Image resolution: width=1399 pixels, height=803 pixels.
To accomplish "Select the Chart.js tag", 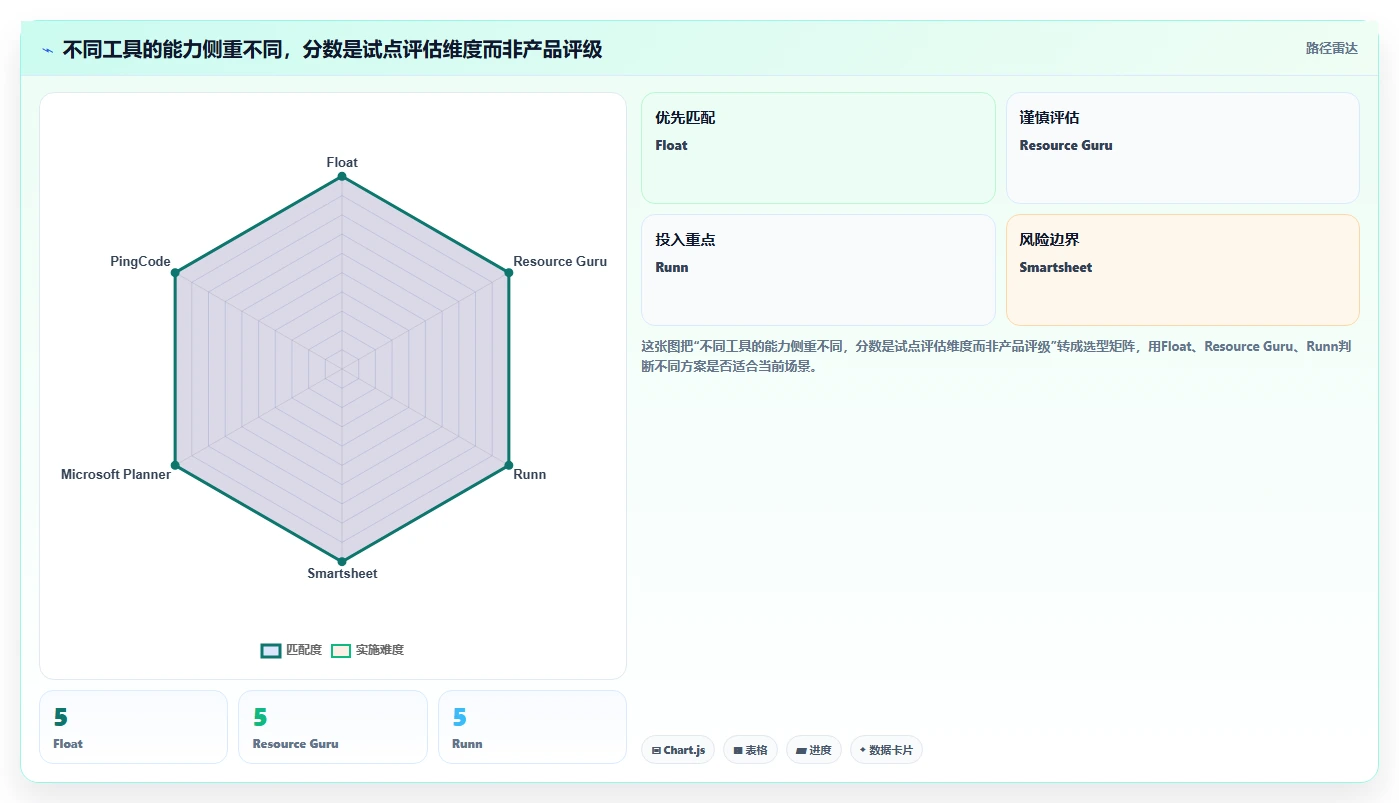I will (678, 750).
